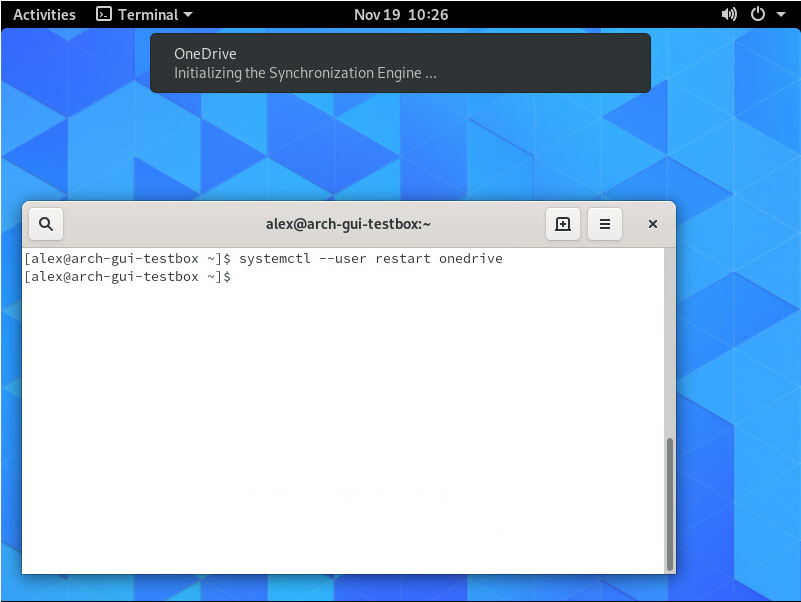Open the Terminal app menu
Viewport: 801px width, 602px height.
145,14
